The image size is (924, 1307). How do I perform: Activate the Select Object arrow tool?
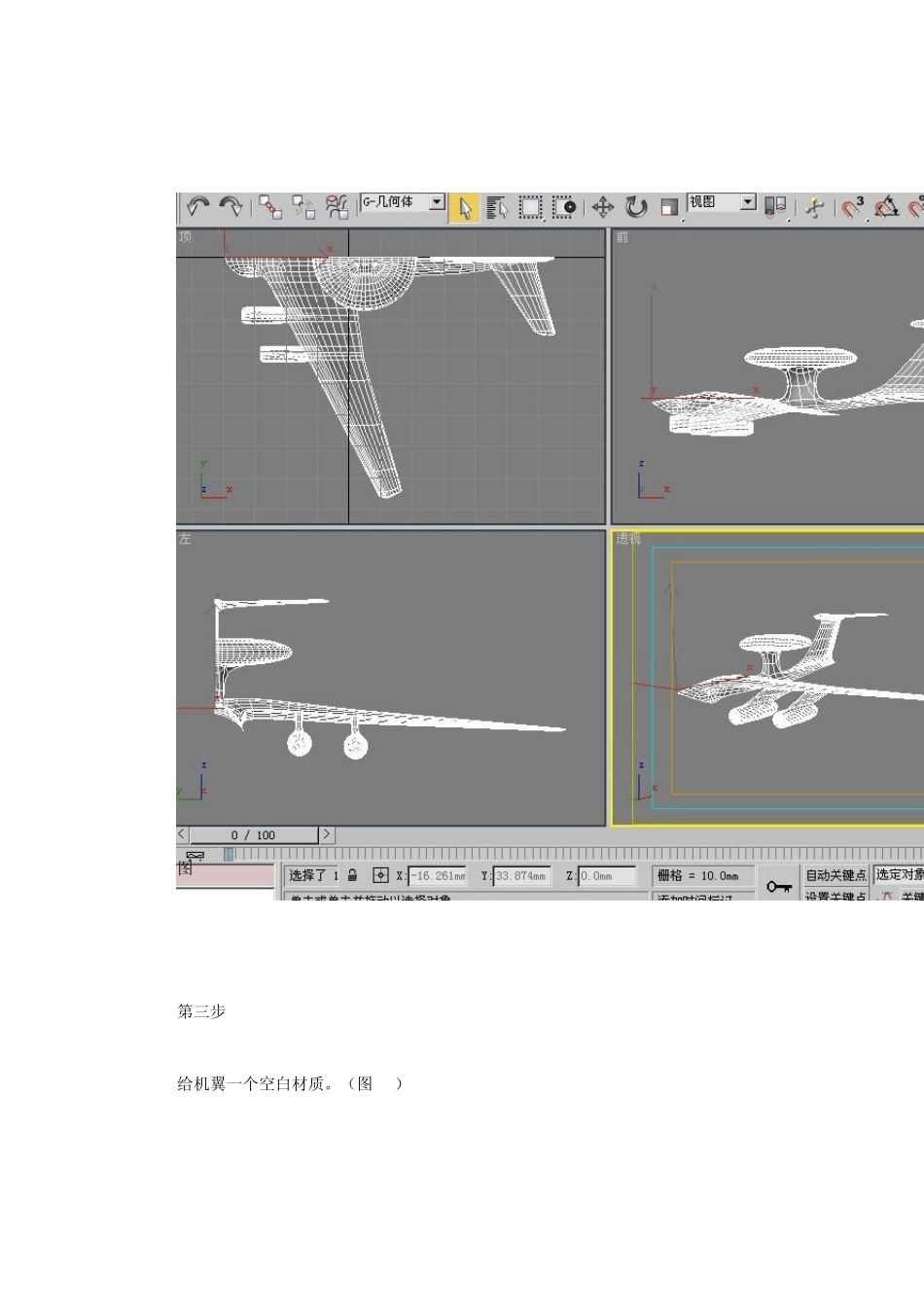pyautogui.click(x=465, y=208)
